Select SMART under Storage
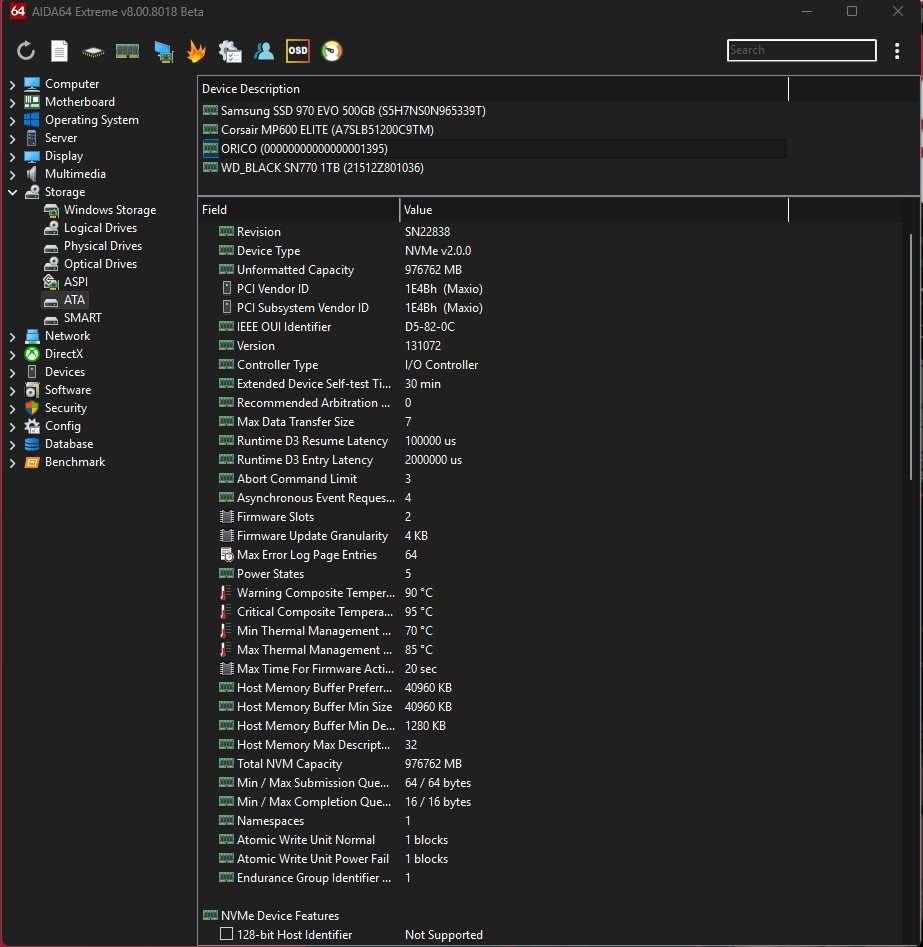 [82, 318]
